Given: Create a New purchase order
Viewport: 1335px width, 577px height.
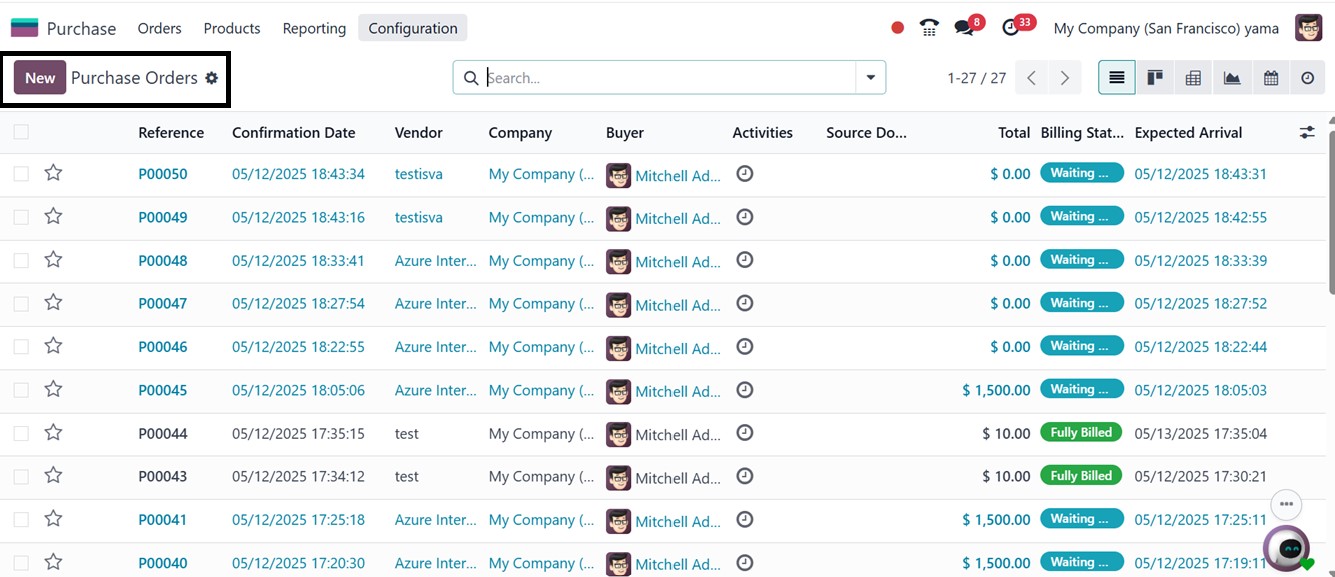Looking at the screenshot, I should pyautogui.click(x=40, y=78).
